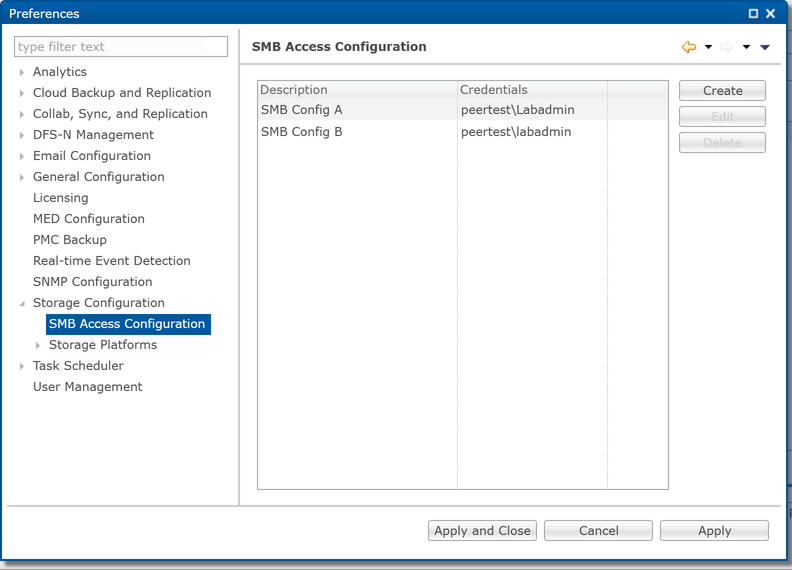Expand the DFS-N Management node

pos(22,135)
